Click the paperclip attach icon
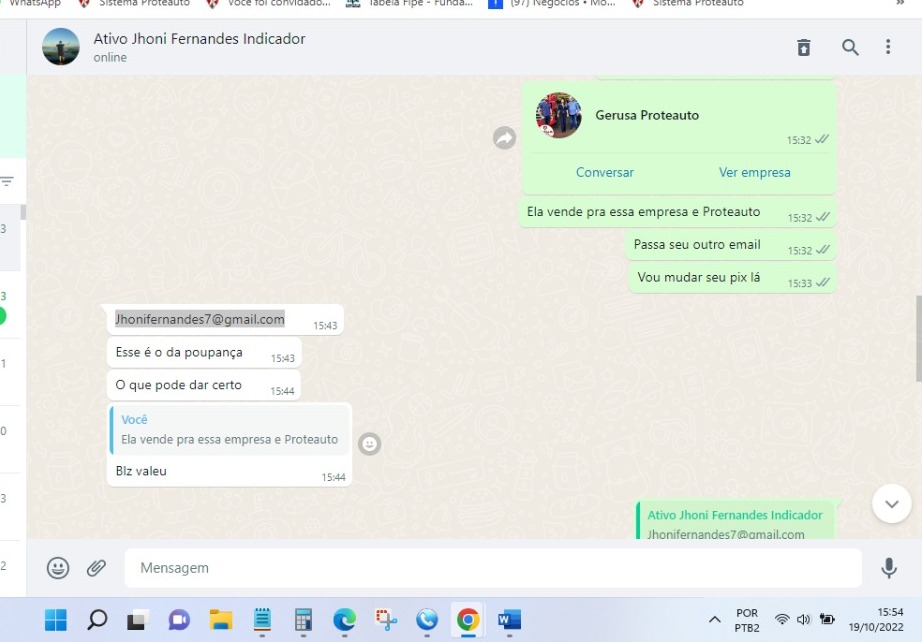This screenshot has width=922, height=642. pos(96,568)
